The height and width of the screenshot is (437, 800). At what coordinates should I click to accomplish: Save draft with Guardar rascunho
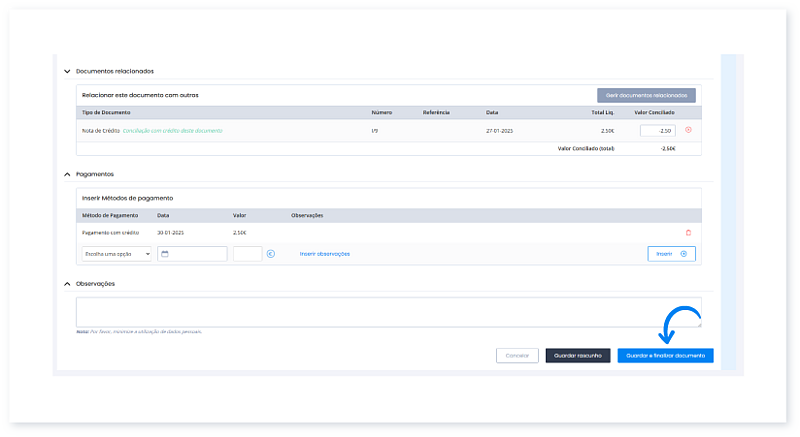[577, 355]
